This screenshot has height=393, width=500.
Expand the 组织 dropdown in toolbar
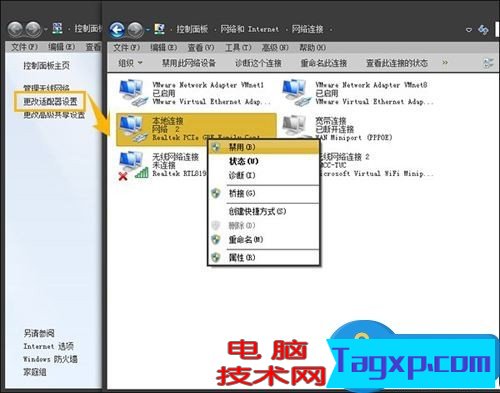[x=130, y=63]
